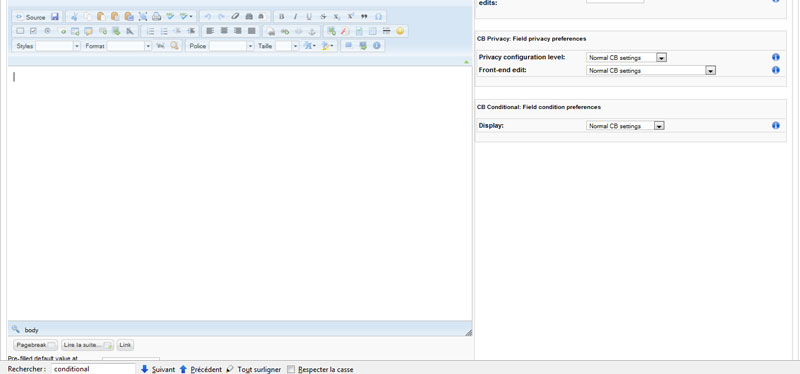Open Front-end edit dropdown
This screenshot has width=800, height=374.
[x=651, y=70]
